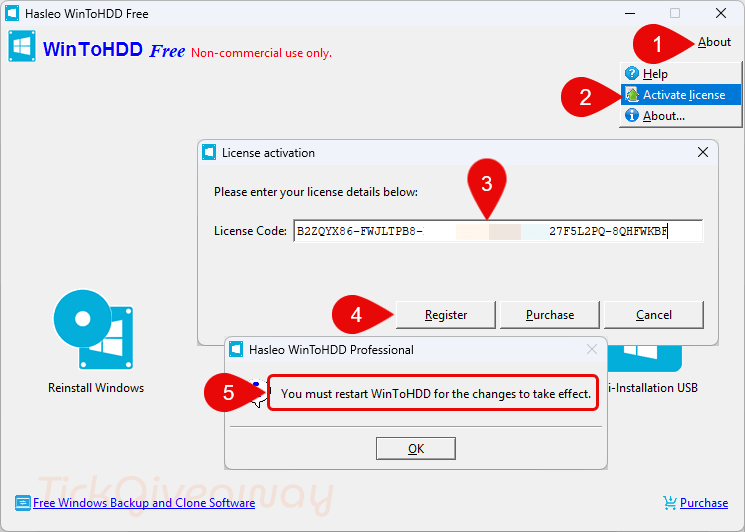The image size is (745, 532).
Task: Click inside the License Code field
Action: point(498,231)
